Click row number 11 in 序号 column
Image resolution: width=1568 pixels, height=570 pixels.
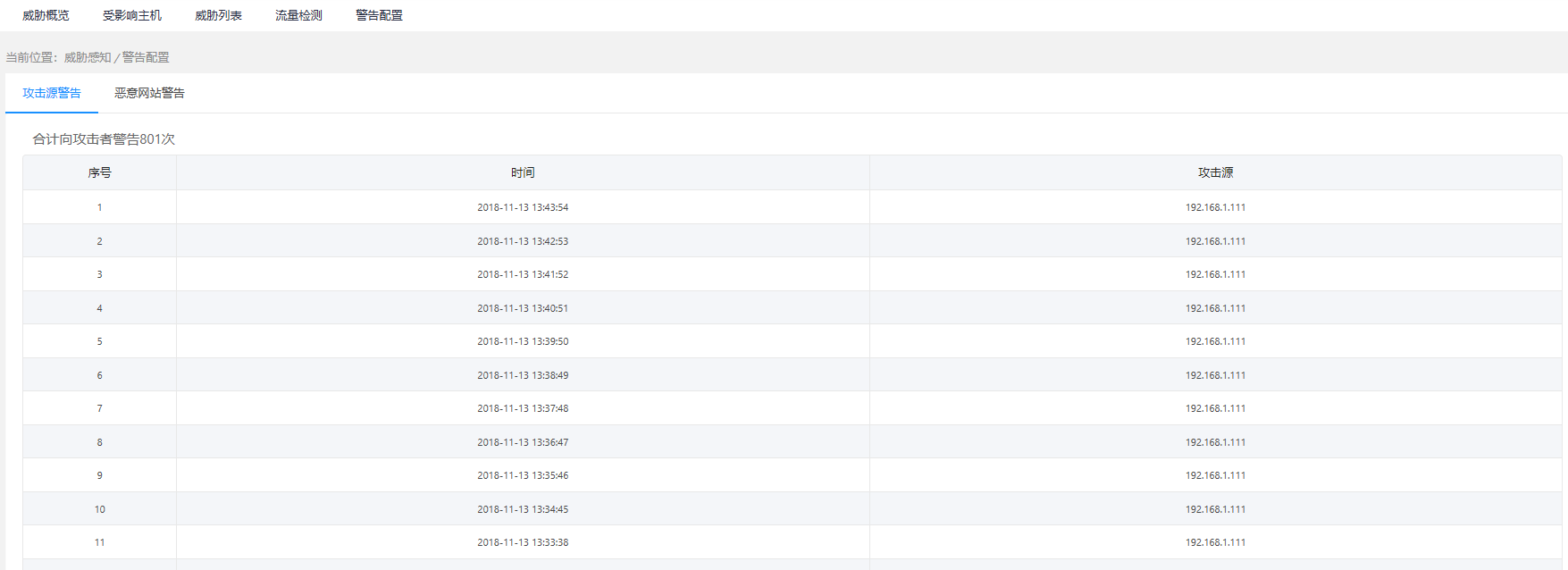click(x=99, y=542)
